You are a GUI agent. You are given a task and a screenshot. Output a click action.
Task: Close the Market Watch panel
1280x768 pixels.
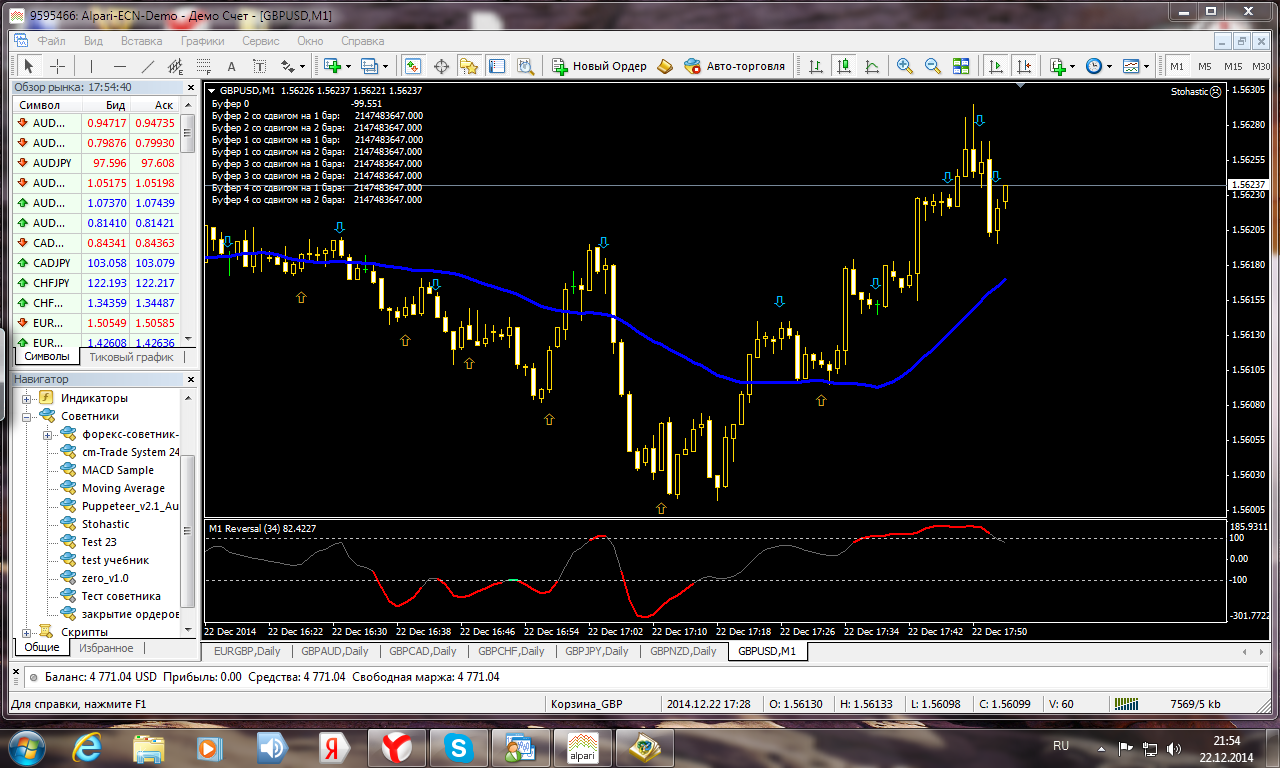[x=192, y=88]
